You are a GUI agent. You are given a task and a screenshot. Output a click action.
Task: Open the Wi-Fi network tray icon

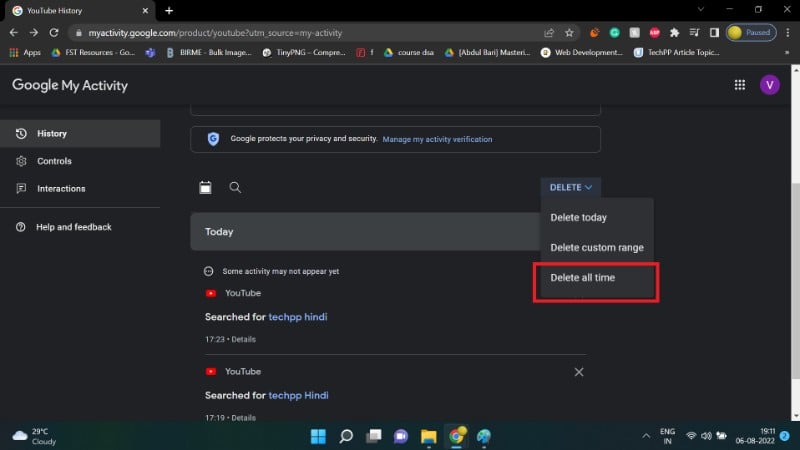click(x=691, y=436)
